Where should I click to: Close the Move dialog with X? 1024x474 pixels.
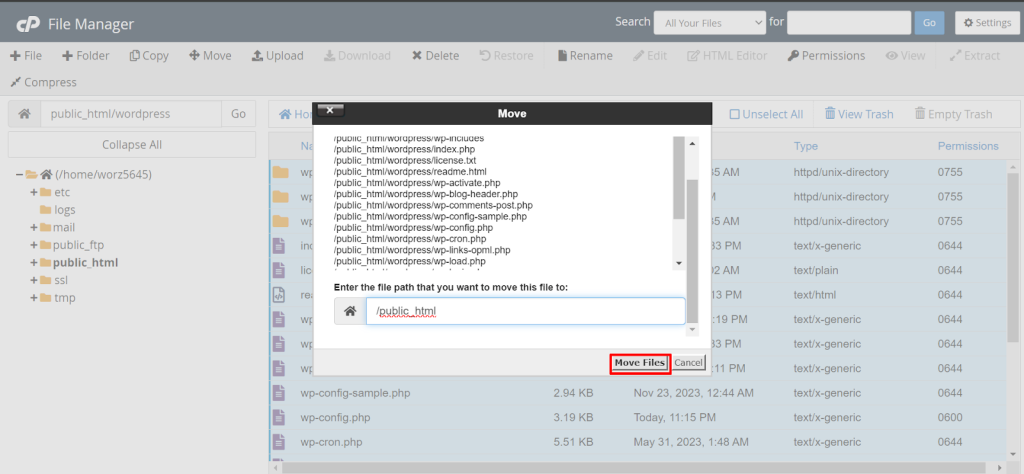click(330, 111)
